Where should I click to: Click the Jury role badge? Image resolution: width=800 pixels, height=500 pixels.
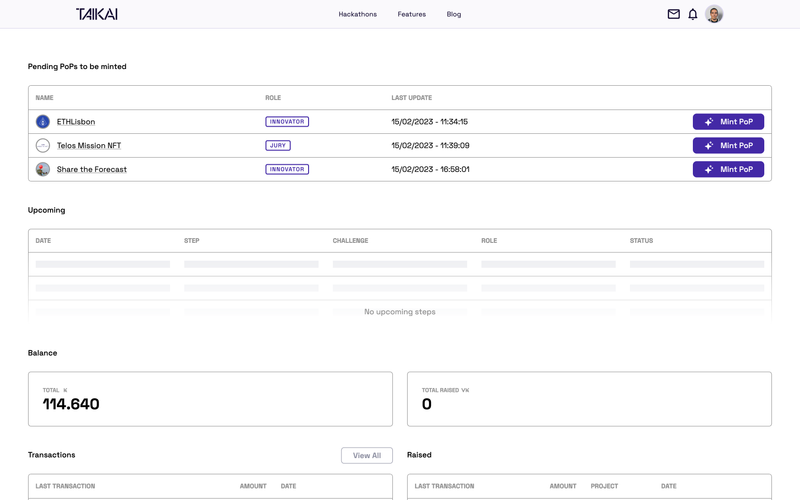pyautogui.click(x=278, y=146)
